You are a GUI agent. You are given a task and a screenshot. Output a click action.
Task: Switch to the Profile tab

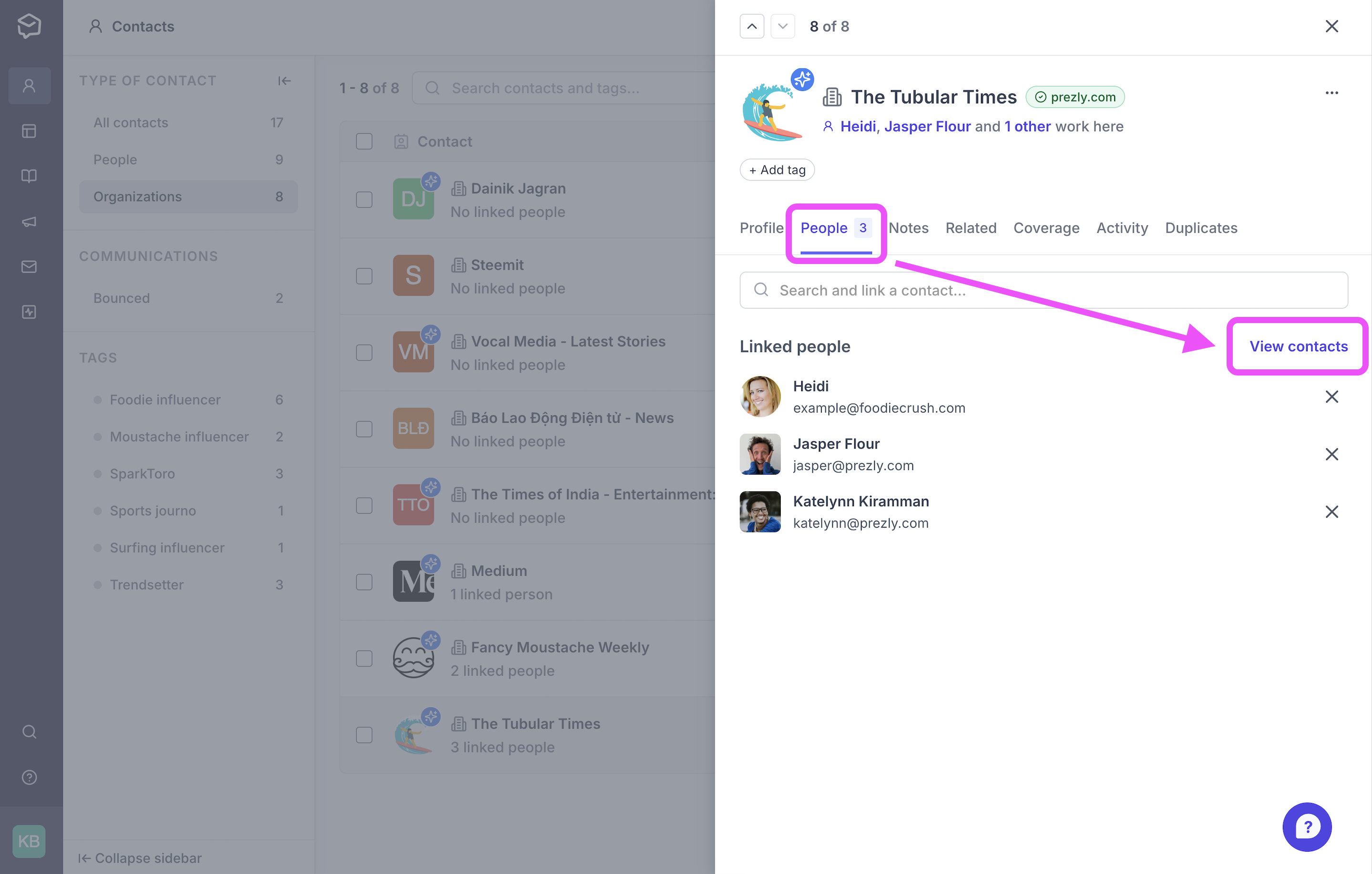tap(761, 228)
